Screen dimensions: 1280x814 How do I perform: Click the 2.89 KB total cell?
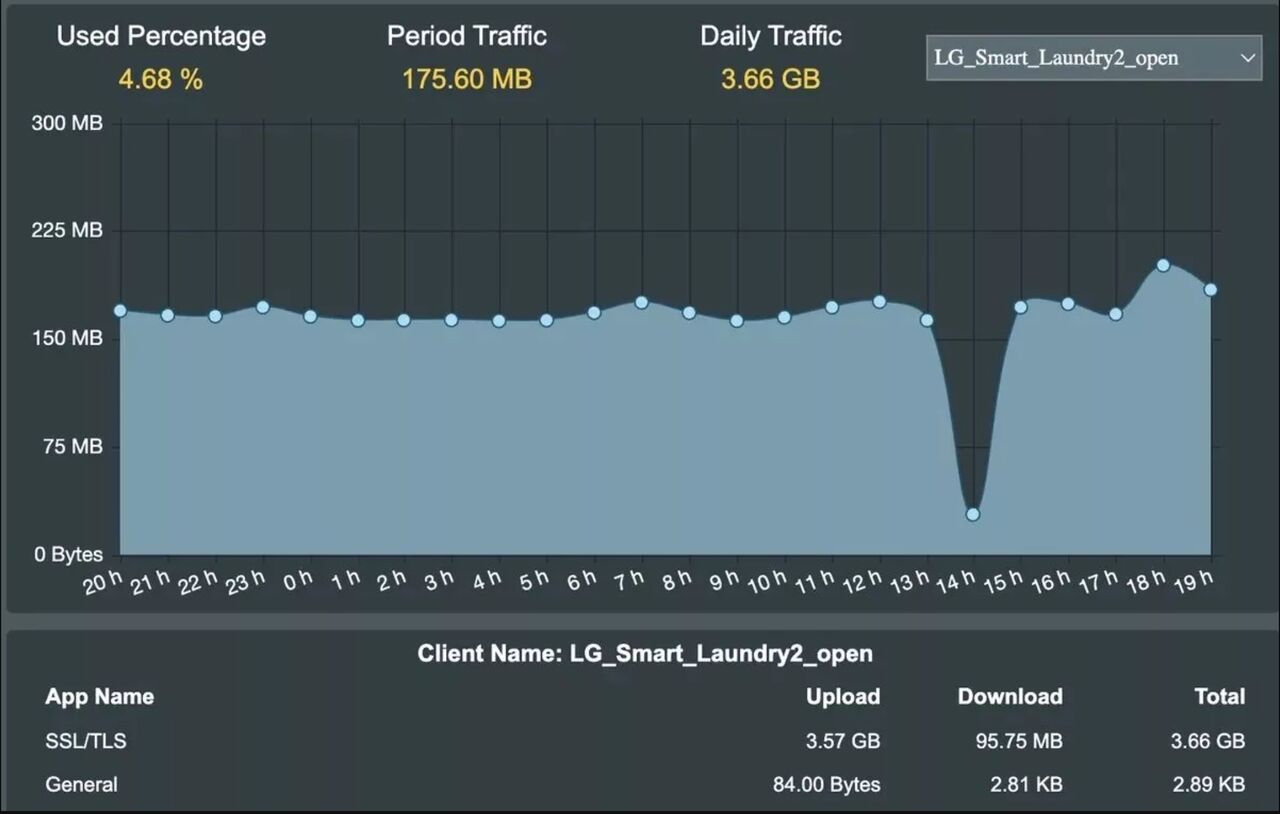tap(1209, 785)
